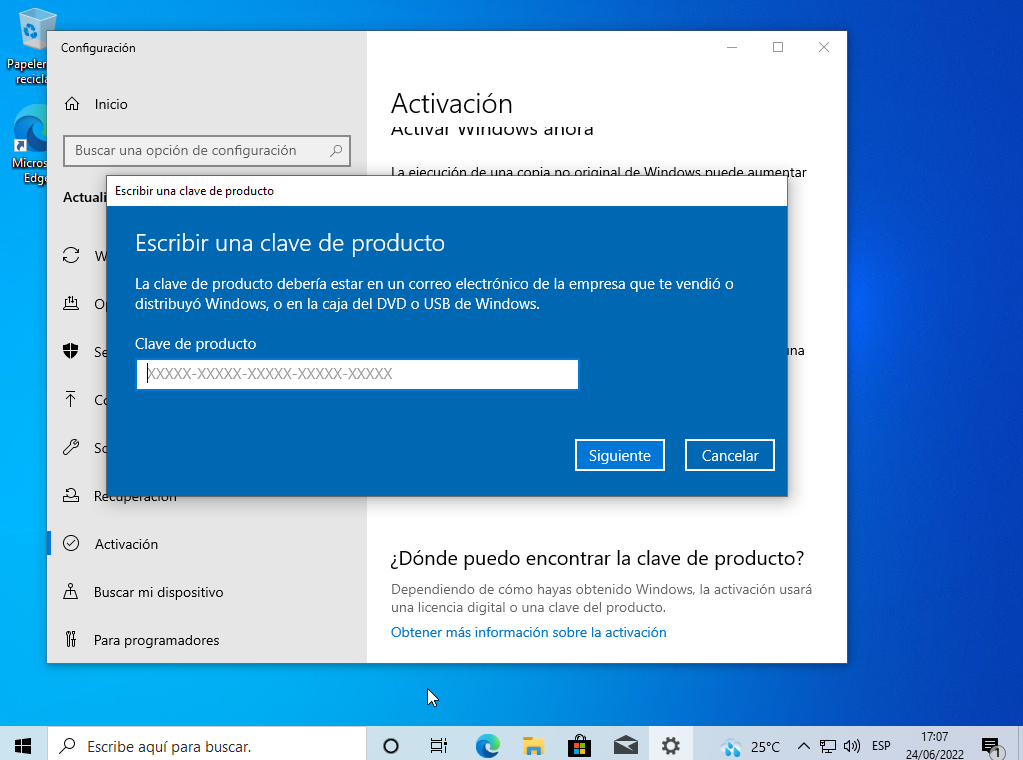Close the Configuración window
Image resolution: width=1023 pixels, height=760 pixels.
point(824,47)
